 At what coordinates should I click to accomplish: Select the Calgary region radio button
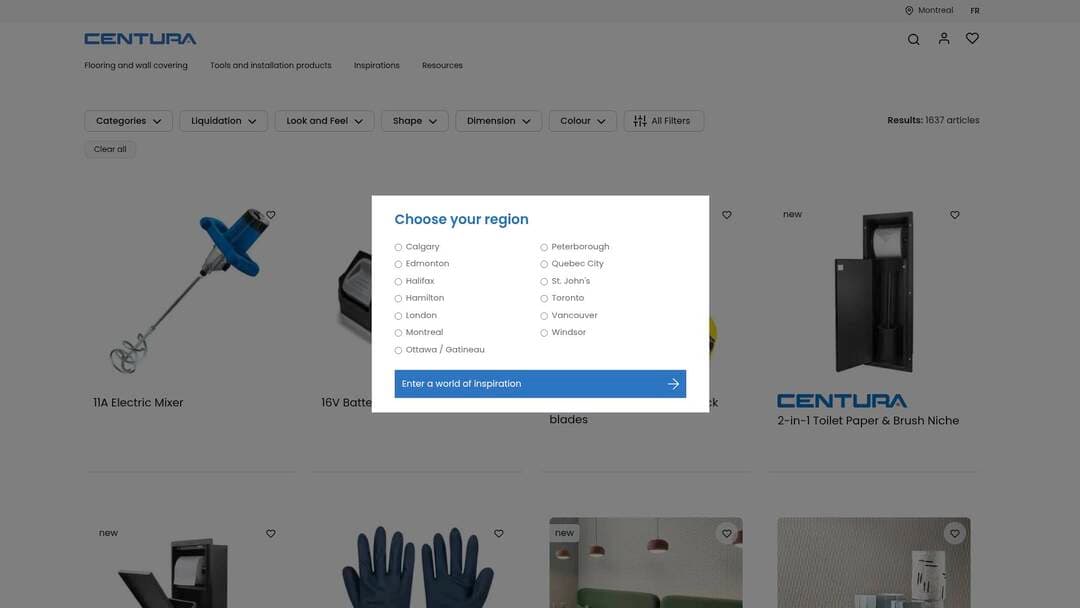coord(398,247)
